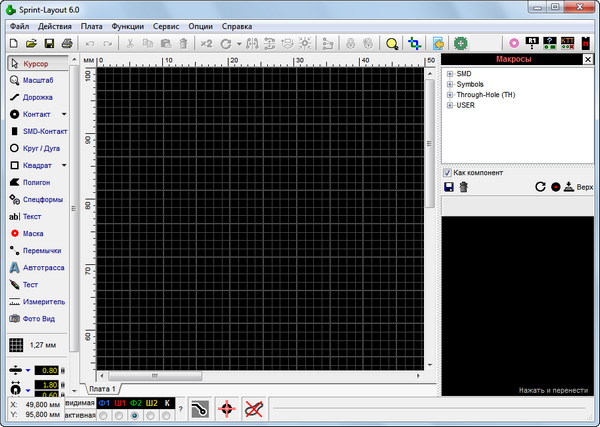600x427 pixels.
Task: Click the Save file icon in toolbar
Action: click(x=49, y=44)
